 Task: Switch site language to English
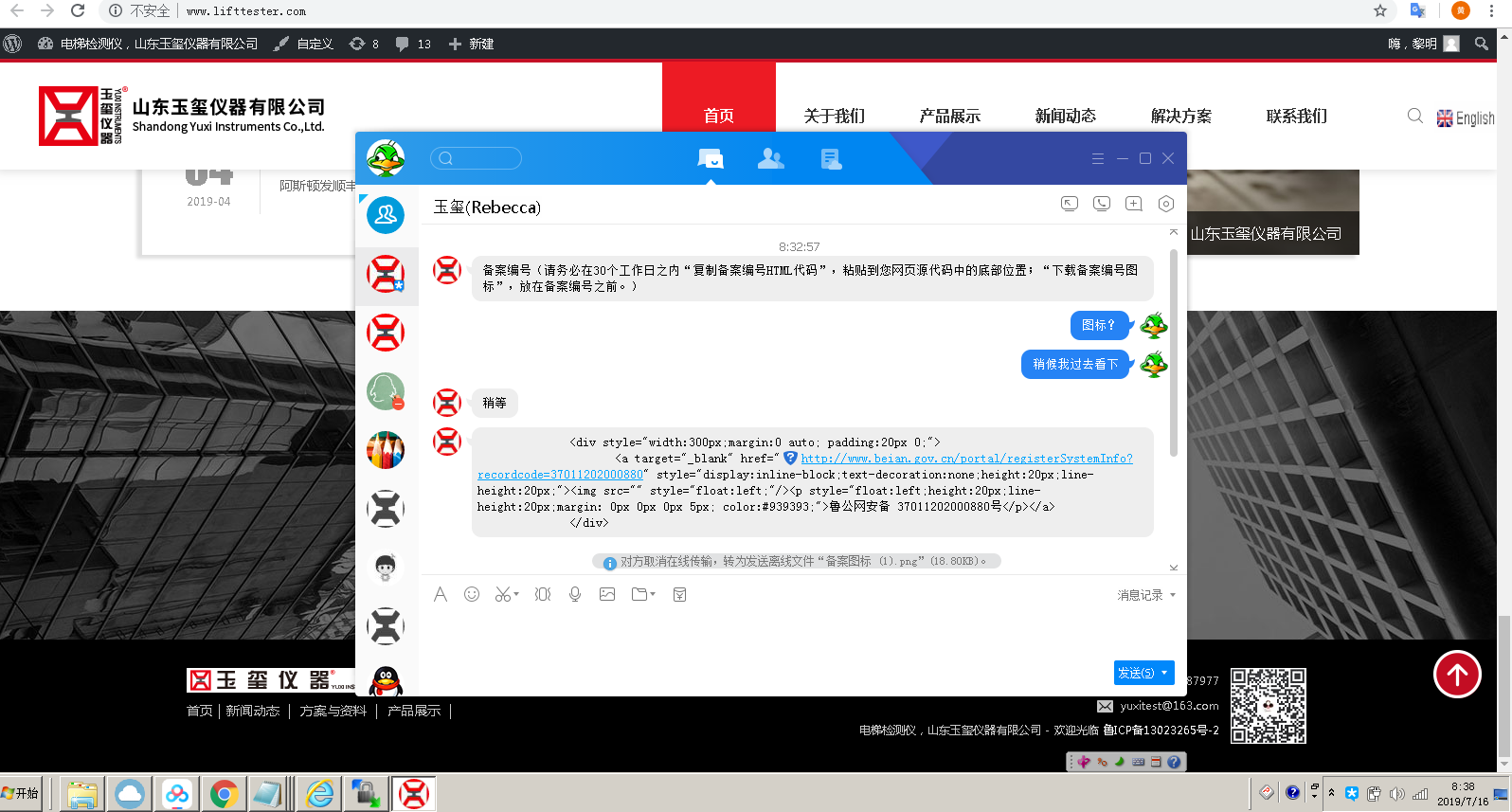(1466, 118)
